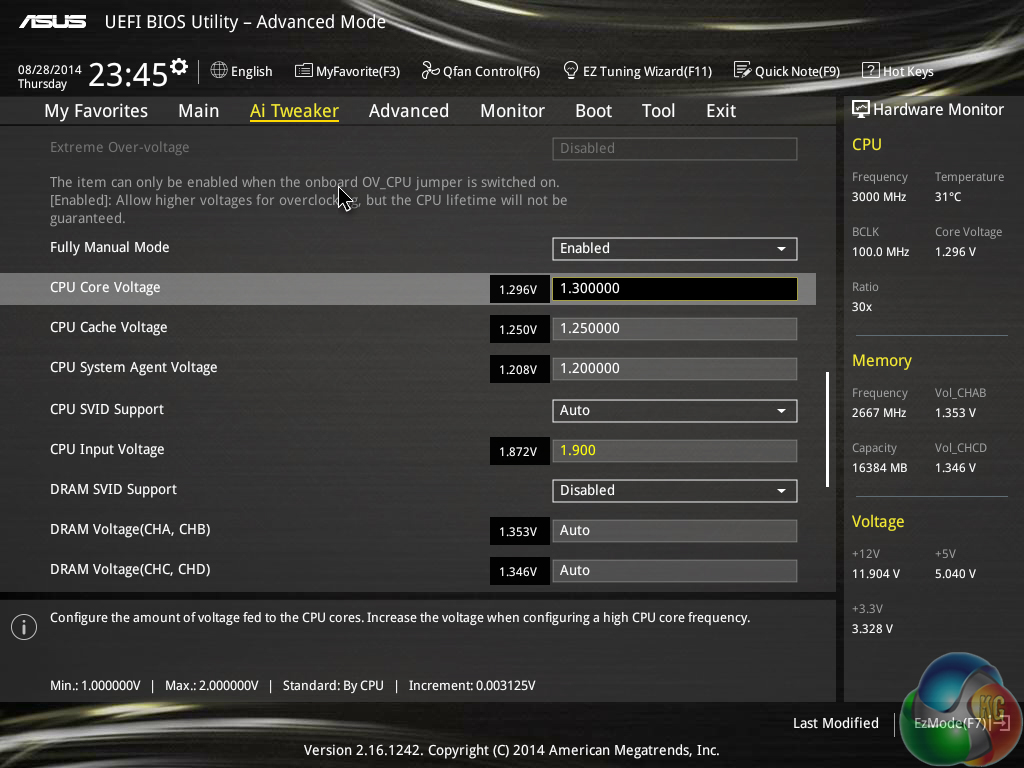The width and height of the screenshot is (1024, 768).
Task: Open Qfan Control fan icon
Action: (x=430, y=71)
